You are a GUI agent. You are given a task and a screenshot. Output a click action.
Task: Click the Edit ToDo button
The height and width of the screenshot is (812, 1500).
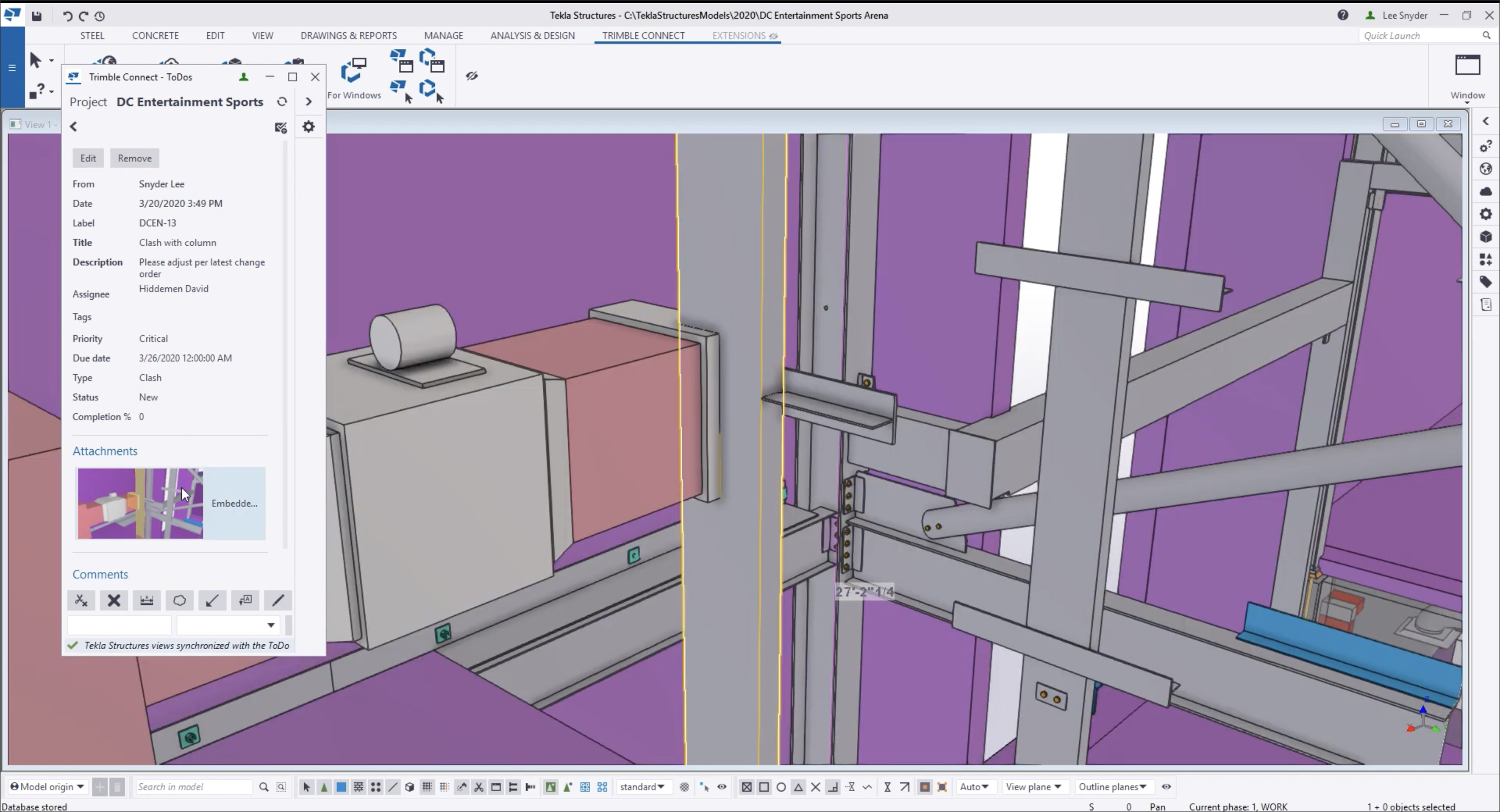pyautogui.click(x=88, y=158)
